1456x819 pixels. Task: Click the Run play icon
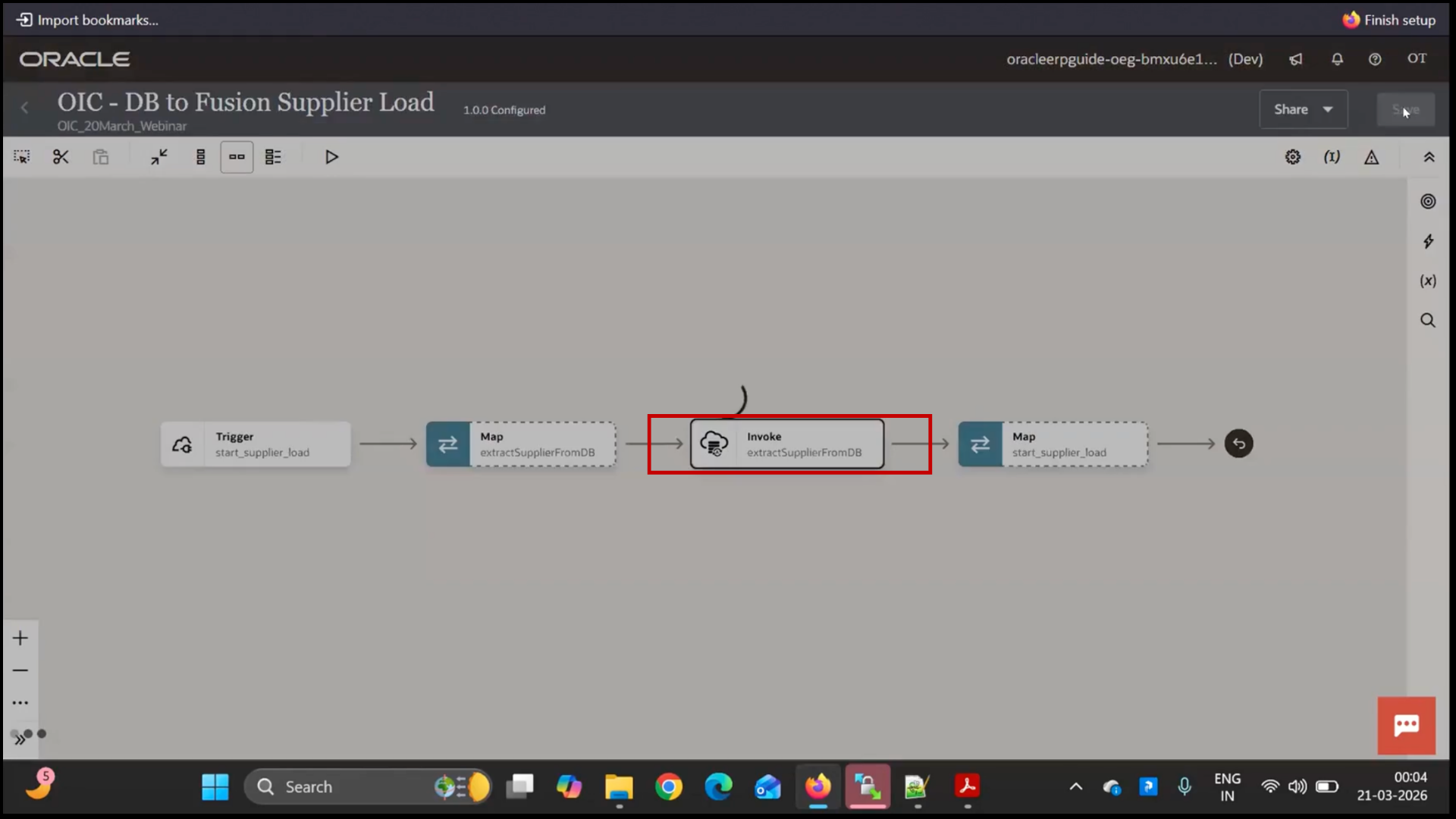[x=331, y=157]
